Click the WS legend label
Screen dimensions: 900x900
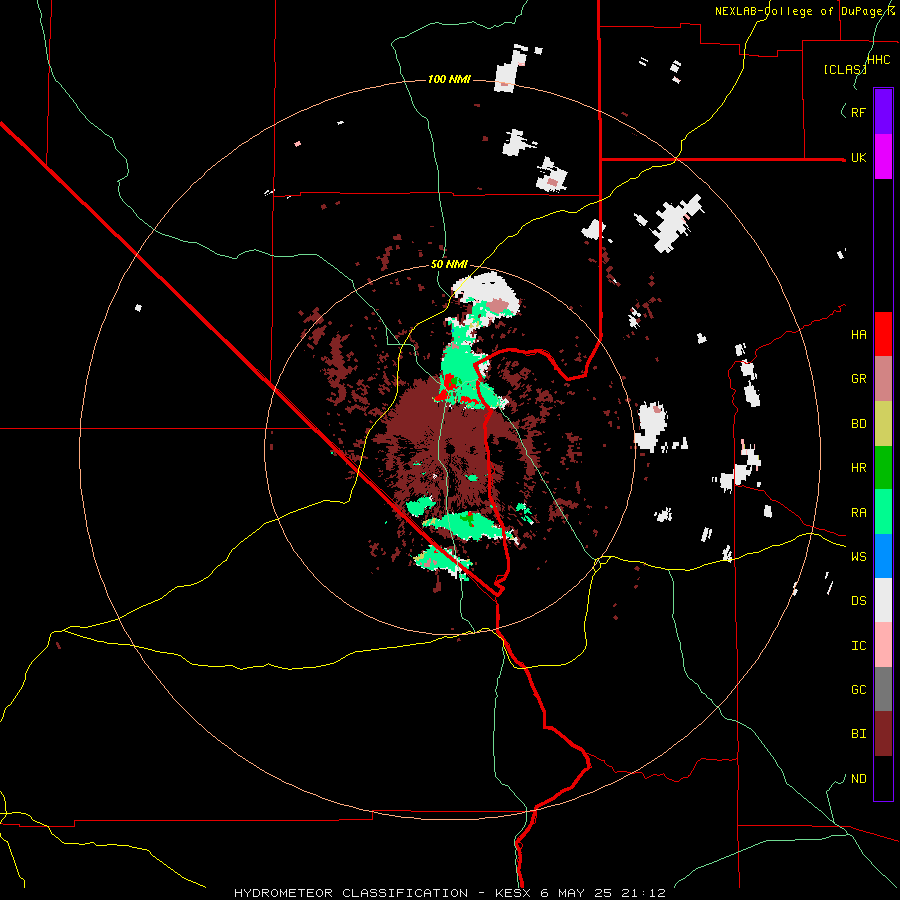pyautogui.click(x=858, y=557)
